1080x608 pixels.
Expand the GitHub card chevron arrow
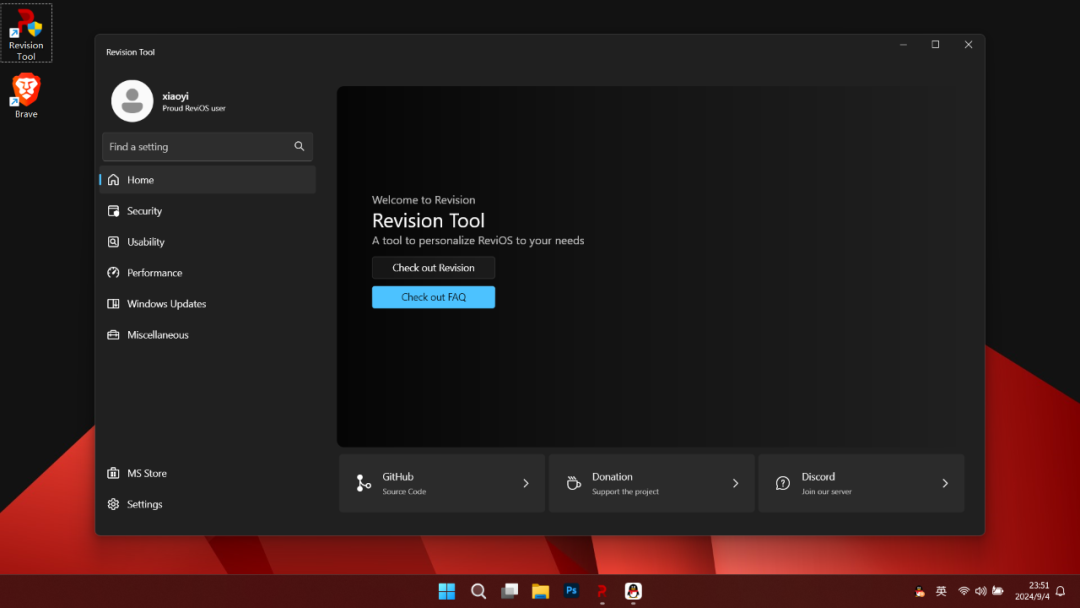coord(526,483)
